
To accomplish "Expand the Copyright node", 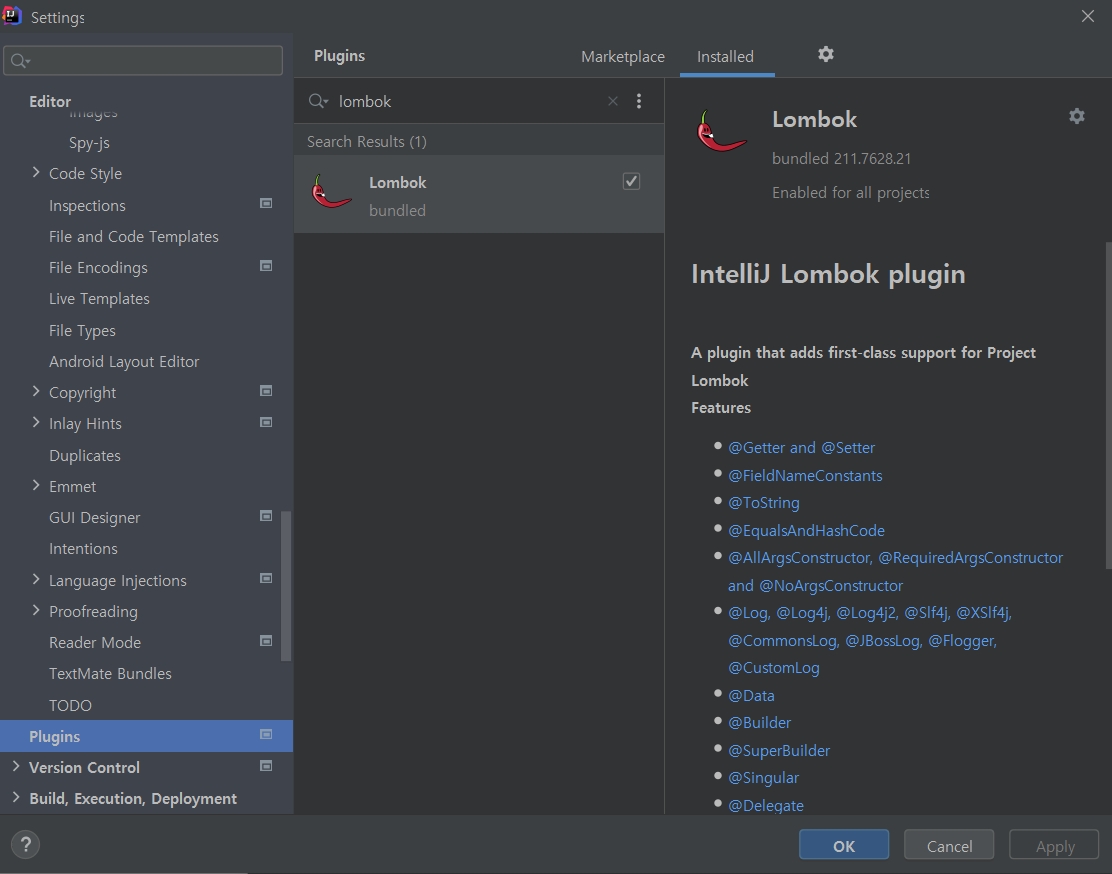I will [x=35, y=391].
